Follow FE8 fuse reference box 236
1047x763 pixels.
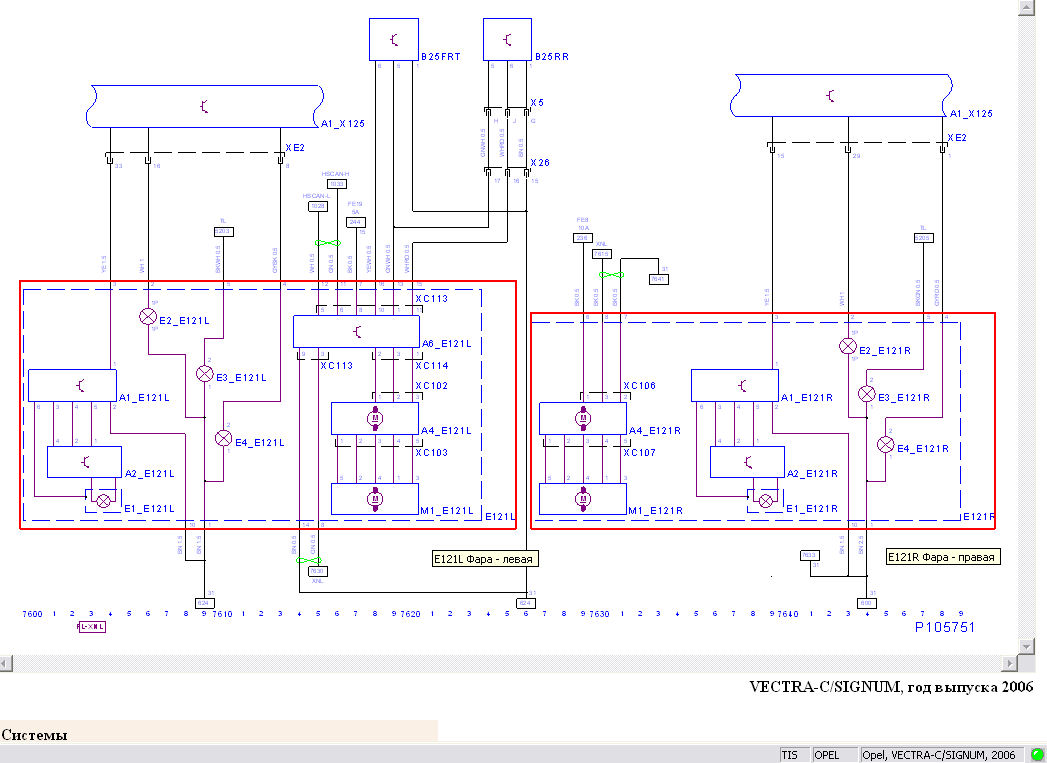point(583,238)
